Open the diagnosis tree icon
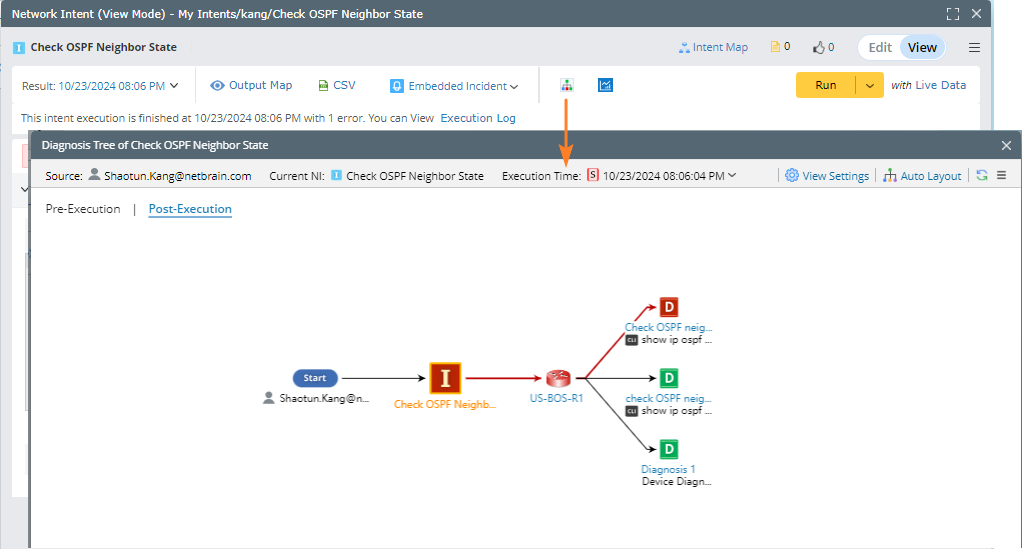 (567, 85)
